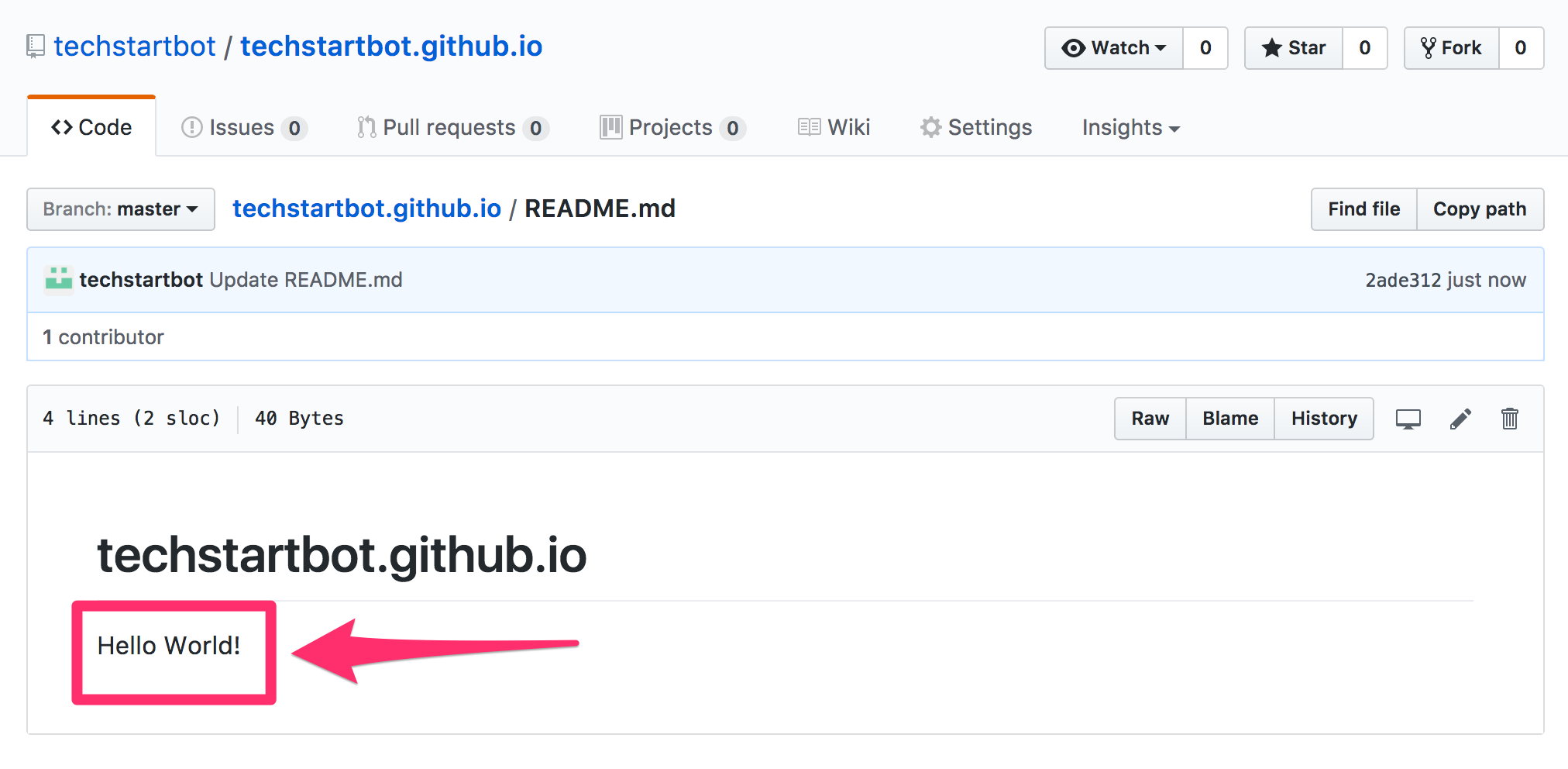Click the Copy path button
This screenshot has height=769, width=1568.
coord(1480,209)
